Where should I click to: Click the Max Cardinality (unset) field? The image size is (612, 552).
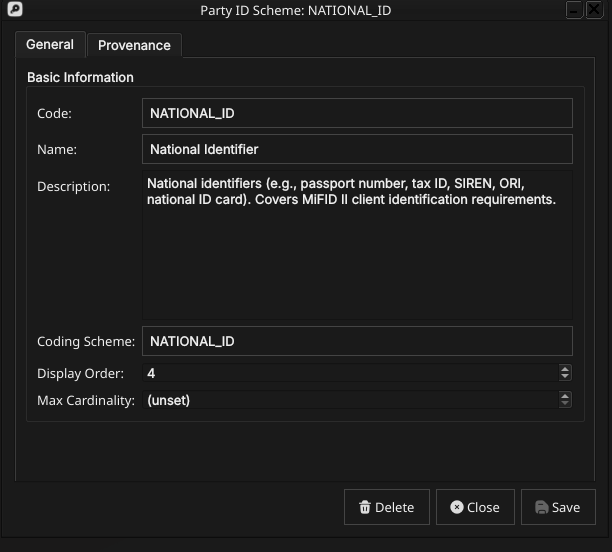(350, 400)
